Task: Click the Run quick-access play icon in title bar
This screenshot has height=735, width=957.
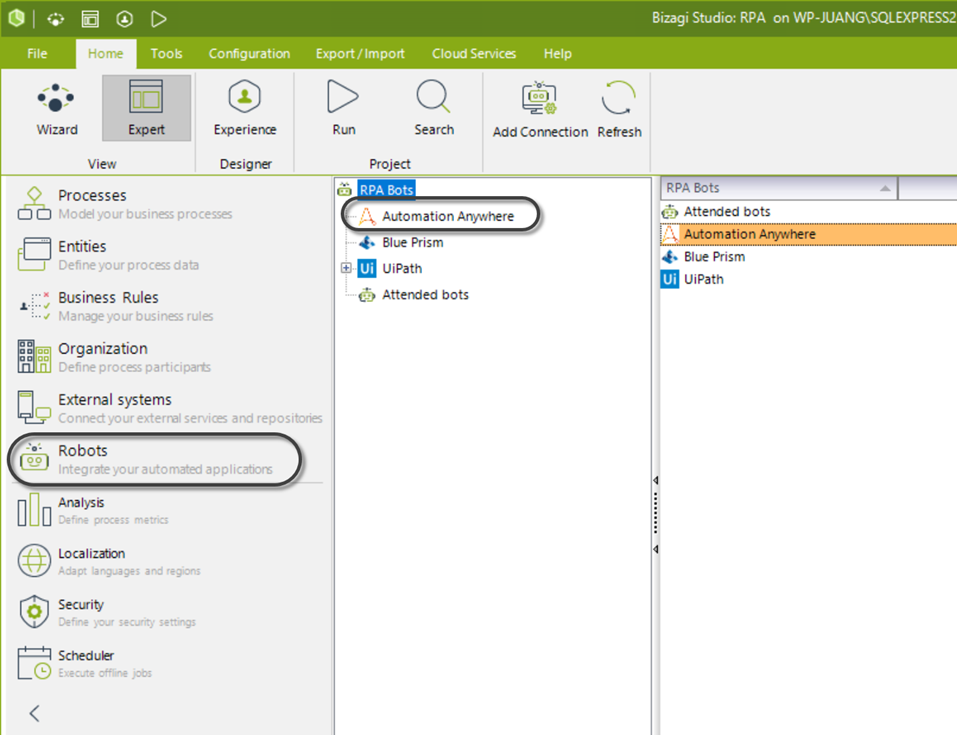Action: (159, 20)
